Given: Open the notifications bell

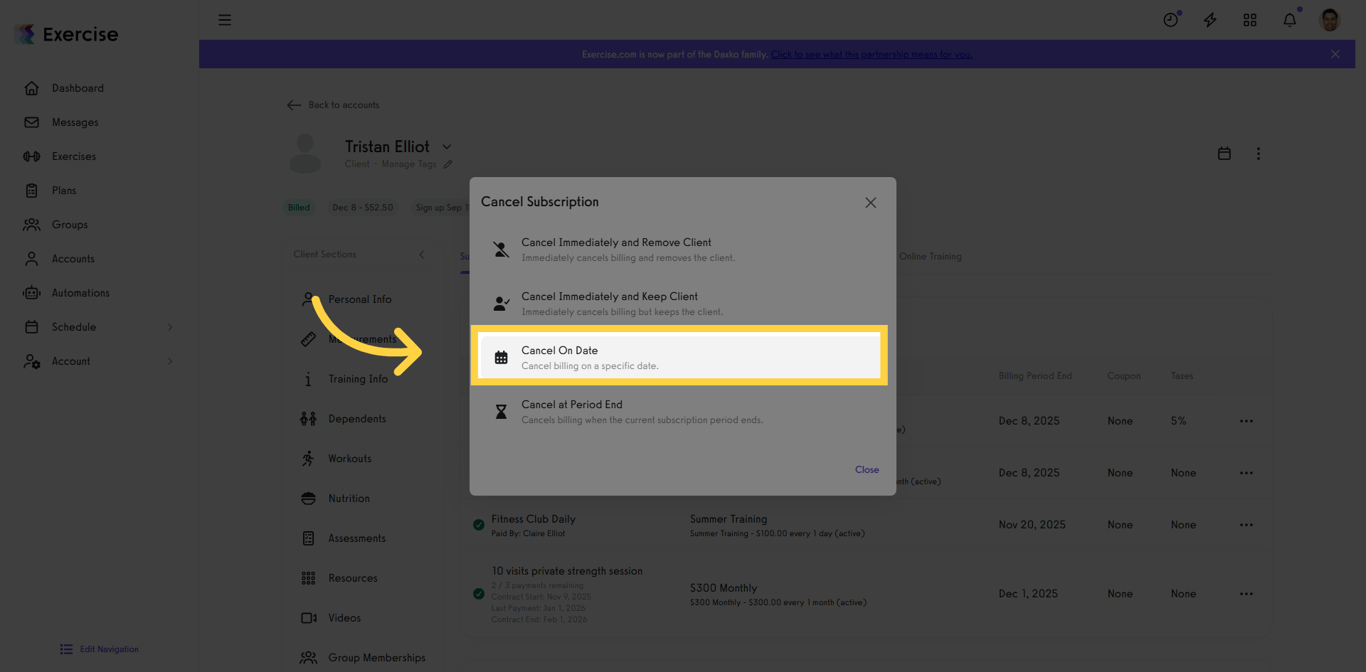Looking at the screenshot, I should point(1289,19).
